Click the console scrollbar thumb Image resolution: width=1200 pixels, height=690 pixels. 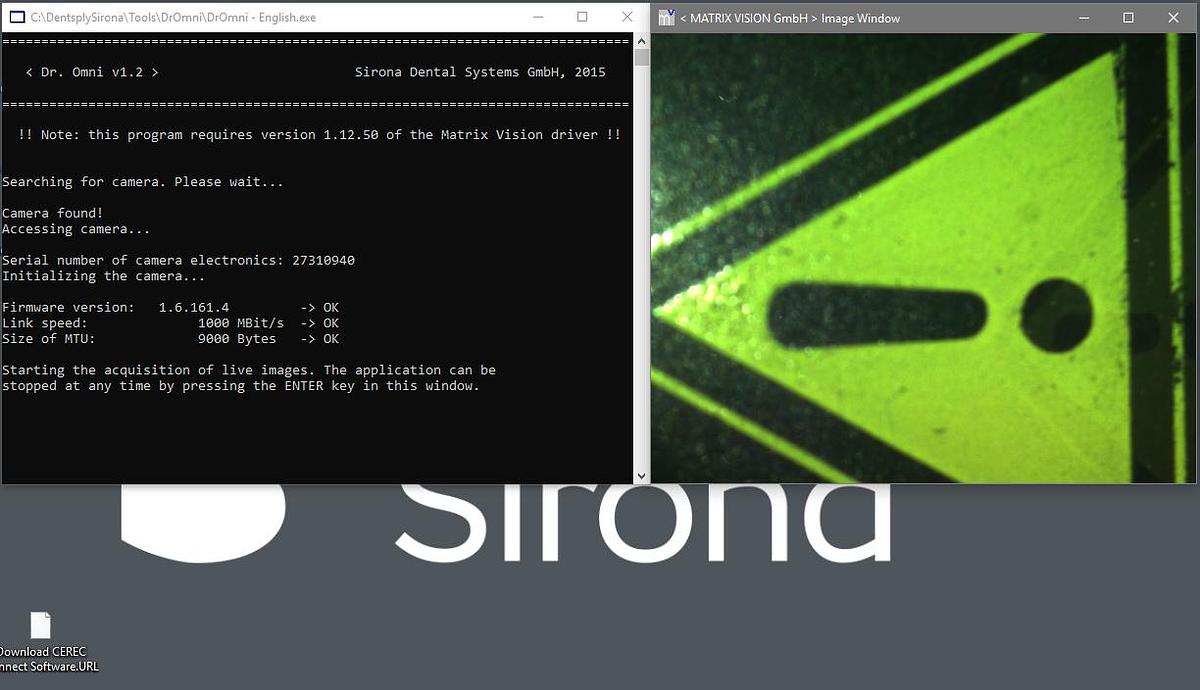(x=641, y=57)
